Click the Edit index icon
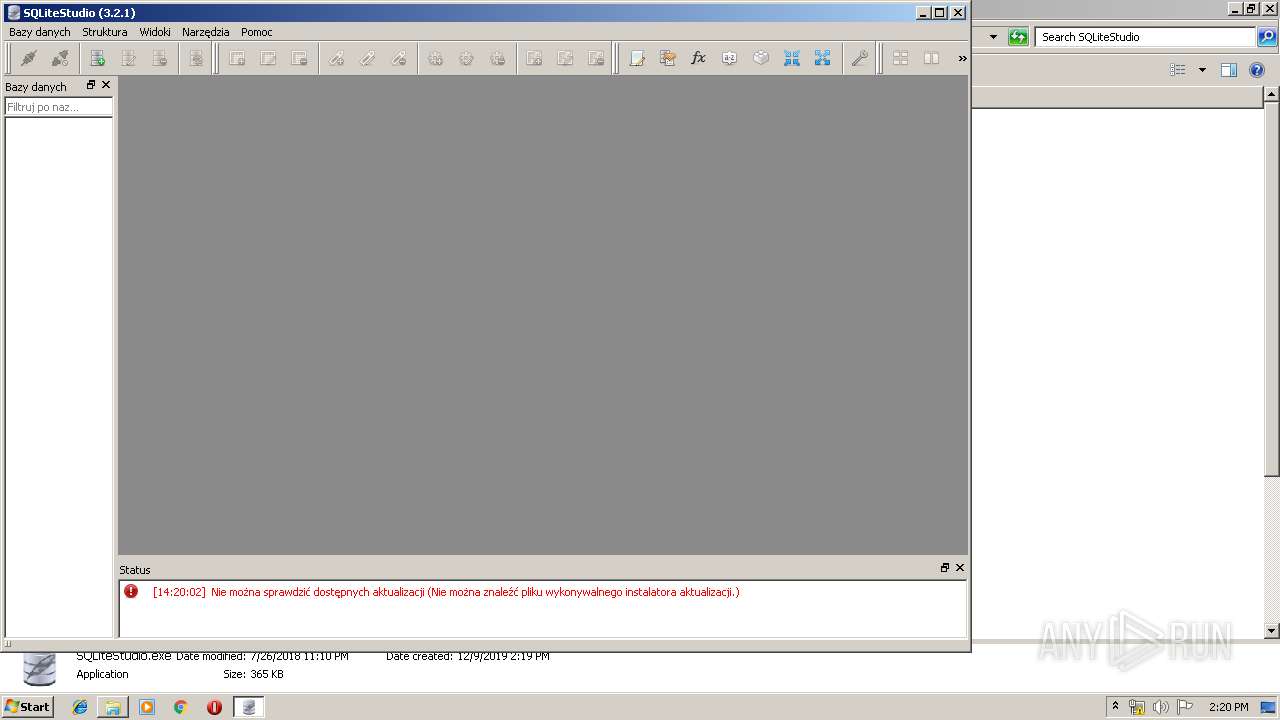The width and height of the screenshot is (1280, 720). click(368, 58)
